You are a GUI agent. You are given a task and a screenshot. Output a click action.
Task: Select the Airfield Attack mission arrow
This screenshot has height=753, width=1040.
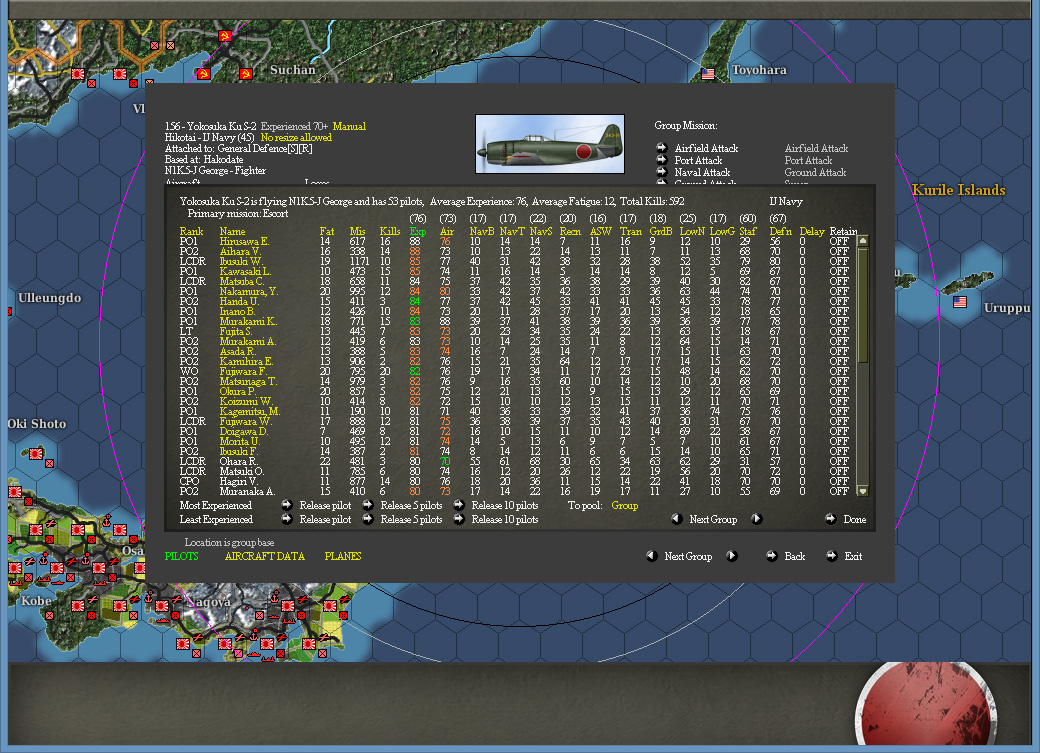coord(661,148)
